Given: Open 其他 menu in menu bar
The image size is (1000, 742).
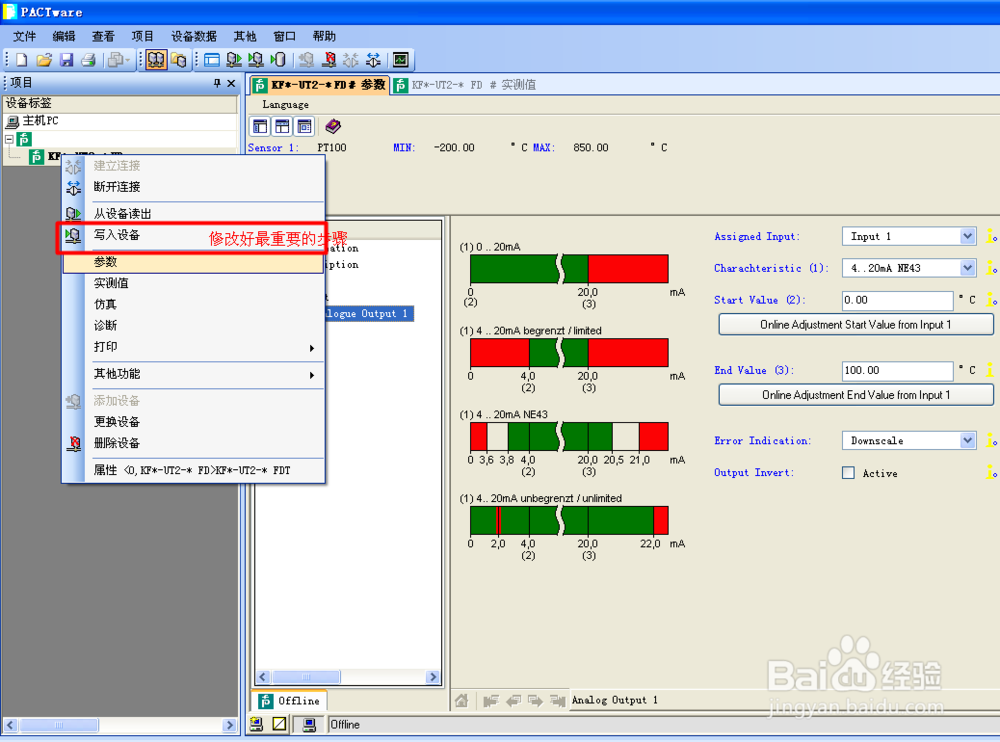Looking at the screenshot, I should click(245, 36).
